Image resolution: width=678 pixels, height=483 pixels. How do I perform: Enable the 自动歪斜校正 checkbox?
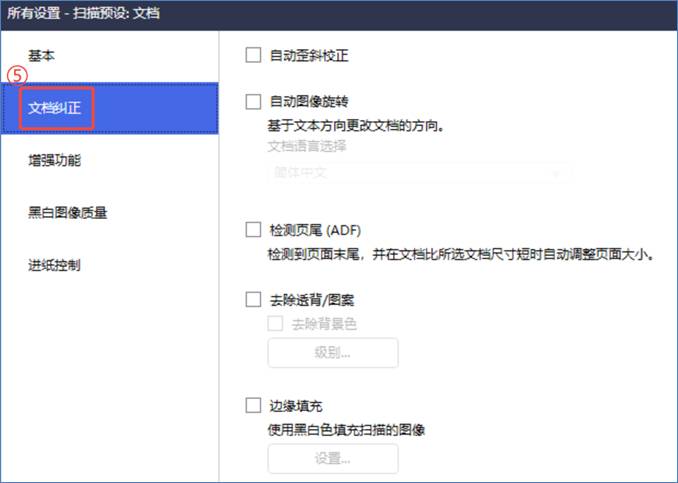[x=253, y=56]
